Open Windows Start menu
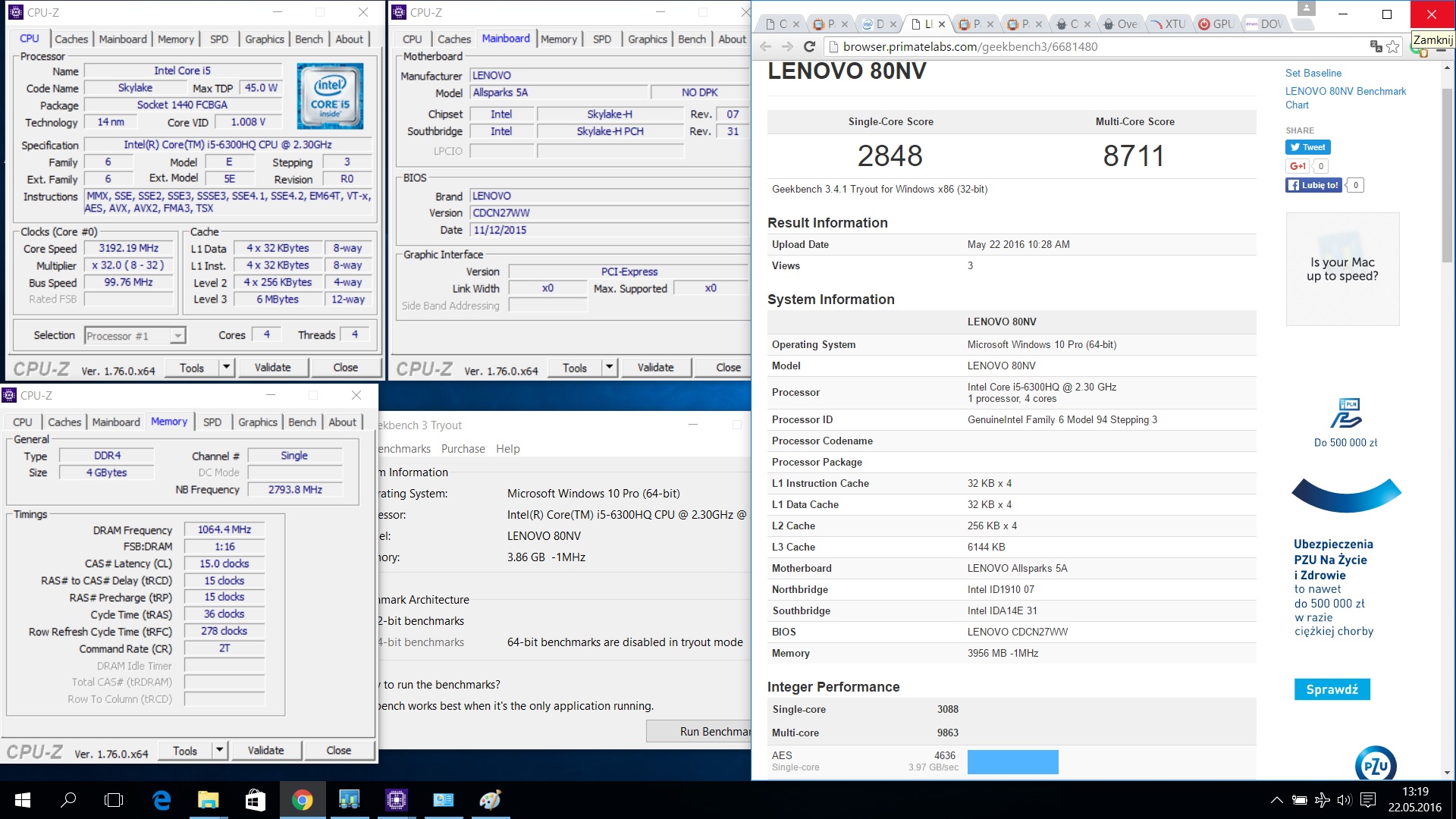This screenshot has width=1456, height=819. pos(22,800)
